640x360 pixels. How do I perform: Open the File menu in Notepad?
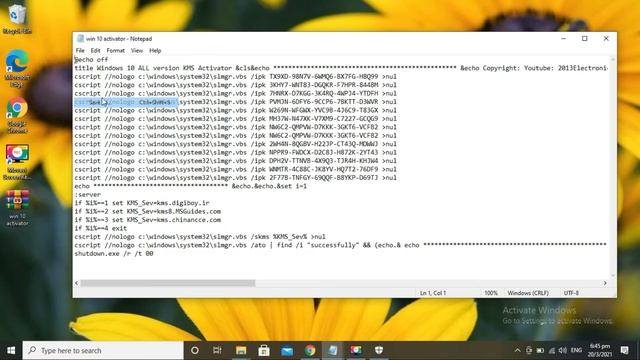tap(80, 51)
